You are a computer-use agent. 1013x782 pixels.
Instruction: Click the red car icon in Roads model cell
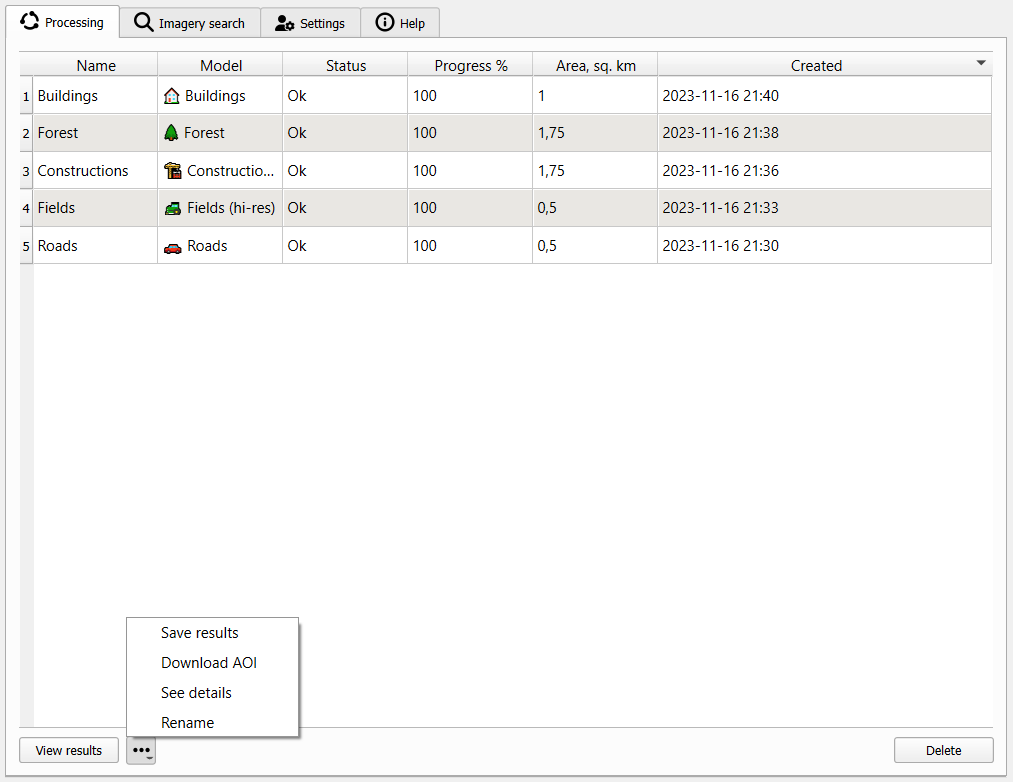point(172,248)
